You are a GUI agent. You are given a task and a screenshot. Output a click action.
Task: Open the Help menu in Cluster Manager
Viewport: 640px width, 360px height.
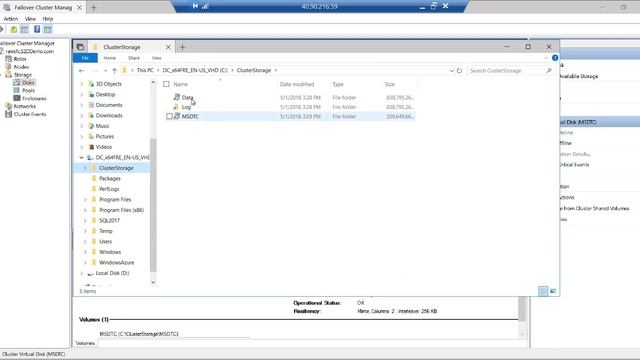48,19
